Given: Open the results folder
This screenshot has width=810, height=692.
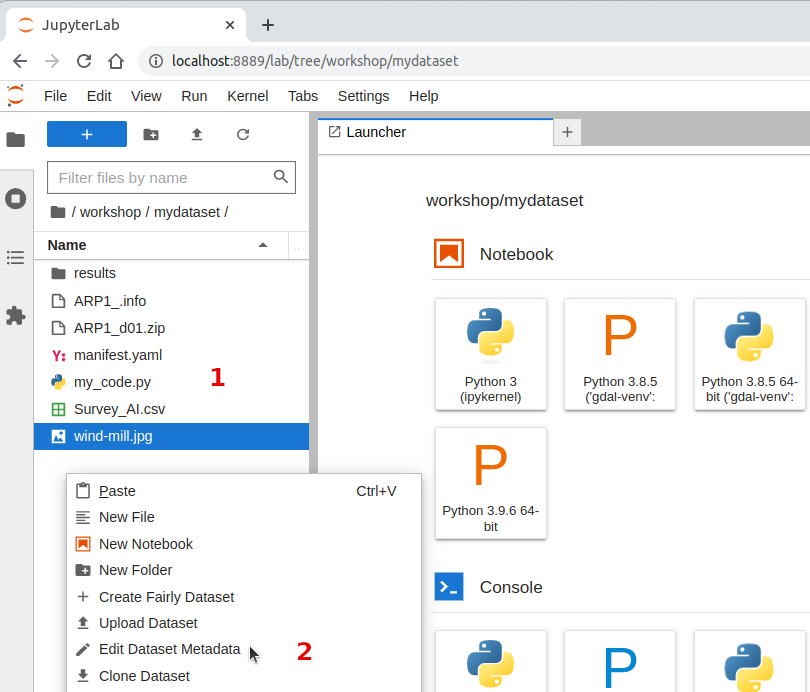Looking at the screenshot, I should [x=172, y=273].
